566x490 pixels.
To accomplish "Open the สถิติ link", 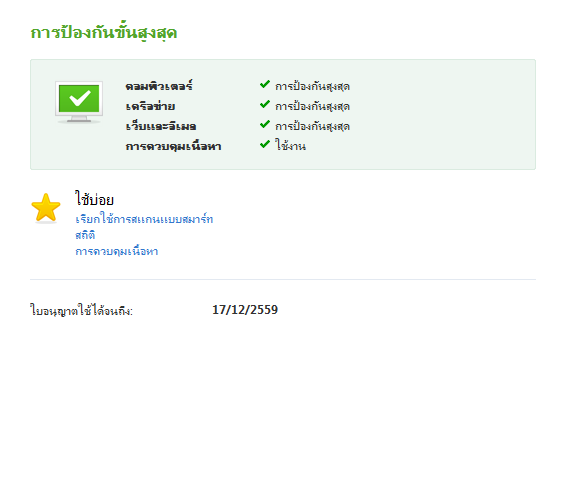I will click(x=85, y=235).
